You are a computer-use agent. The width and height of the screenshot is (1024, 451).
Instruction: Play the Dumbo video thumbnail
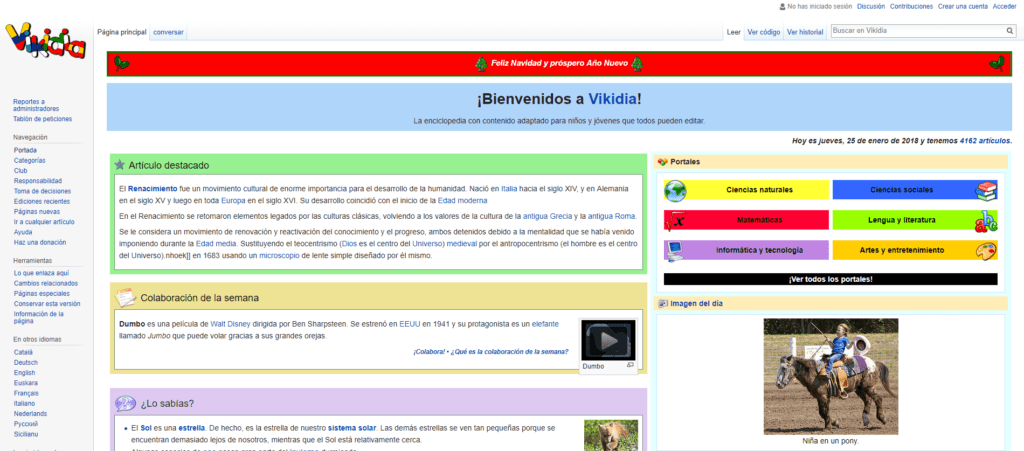pos(608,340)
